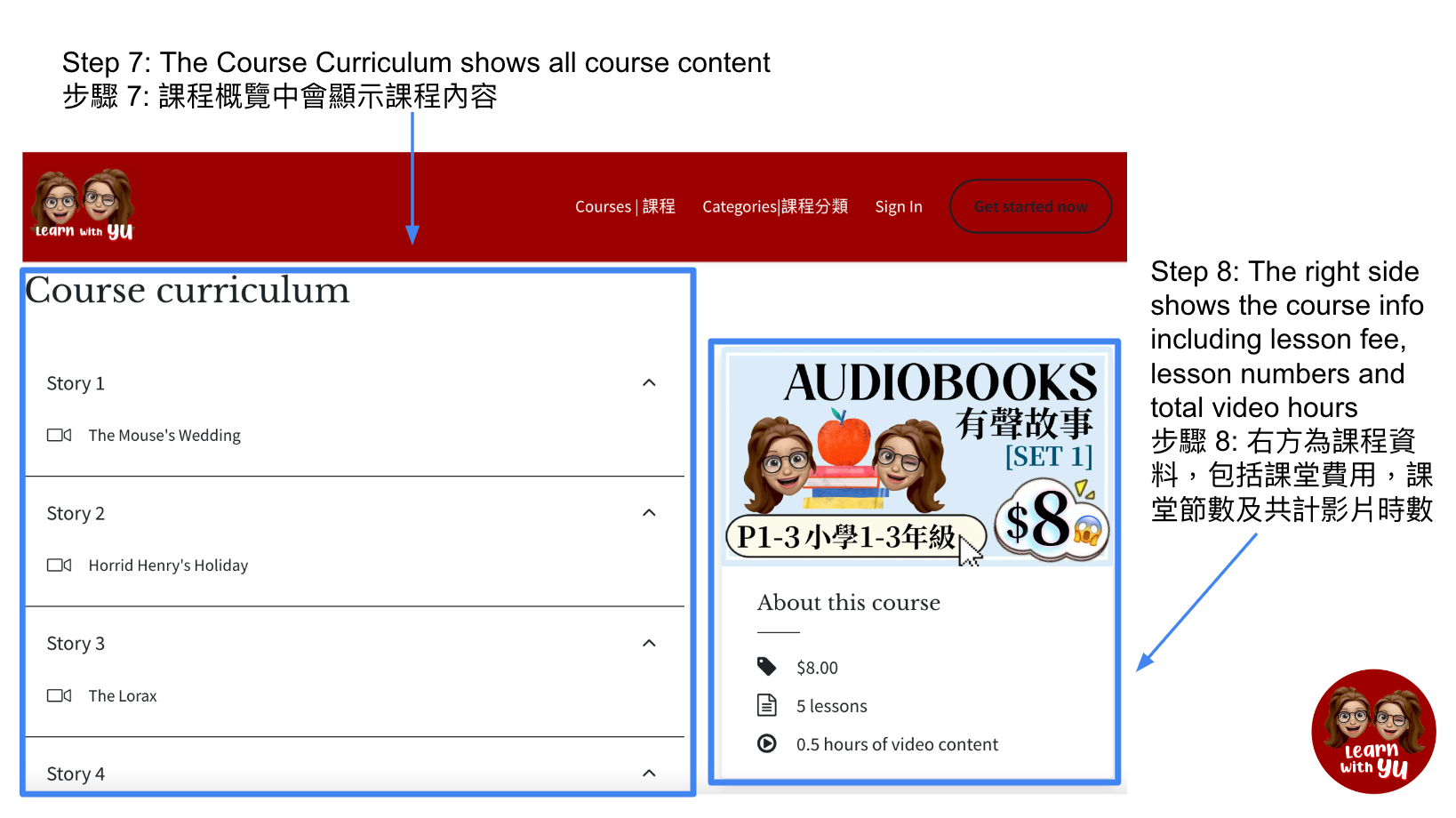Click the Story 4 section heading
Image resolution: width=1456 pixels, height=818 pixels.
(x=76, y=774)
